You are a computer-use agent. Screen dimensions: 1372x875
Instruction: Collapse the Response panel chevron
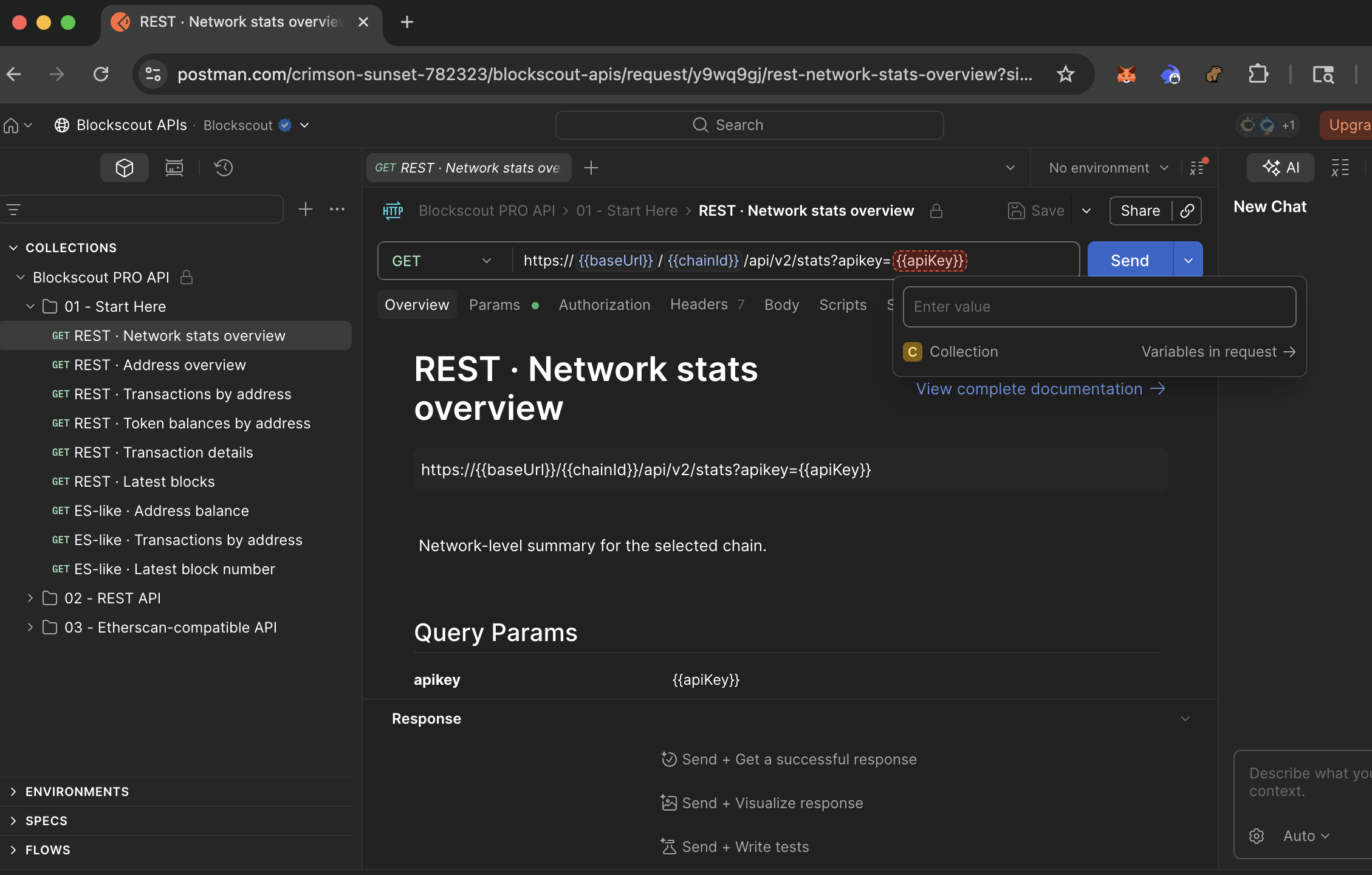coord(1185,719)
